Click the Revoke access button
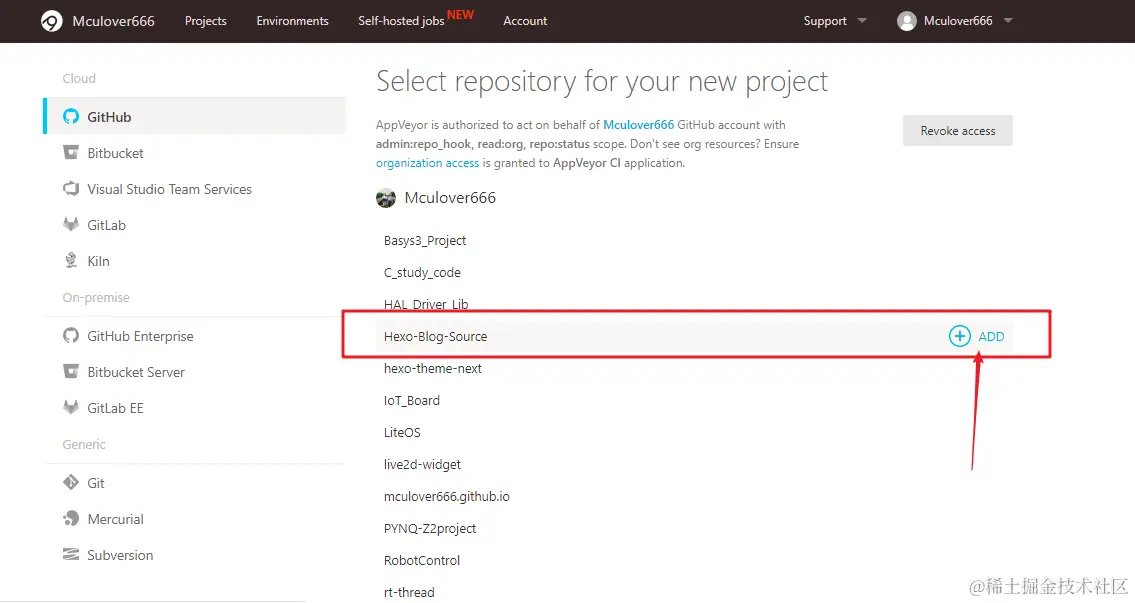Viewport: 1135px width, 603px height. (958, 130)
